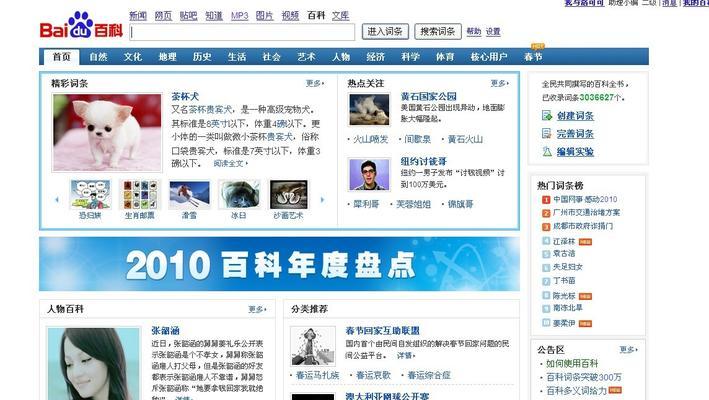The height and width of the screenshot is (400, 709).
Task: Select the 体育 sports tab
Action: point(445,57)
